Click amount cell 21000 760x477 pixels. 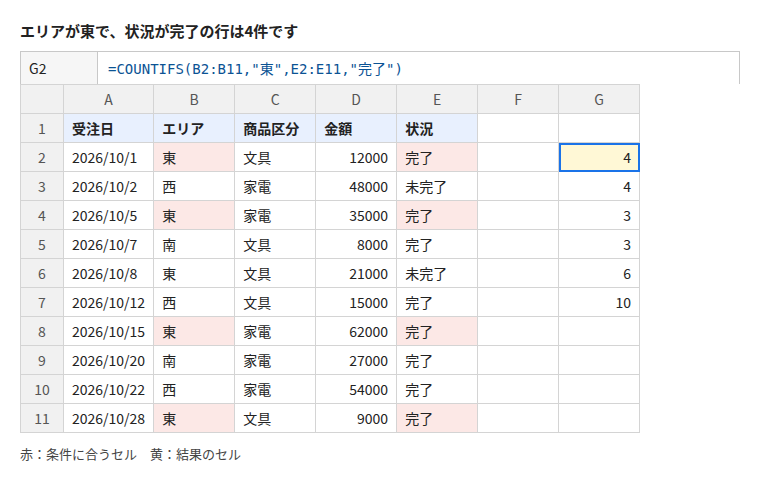[x=356, y=274]
